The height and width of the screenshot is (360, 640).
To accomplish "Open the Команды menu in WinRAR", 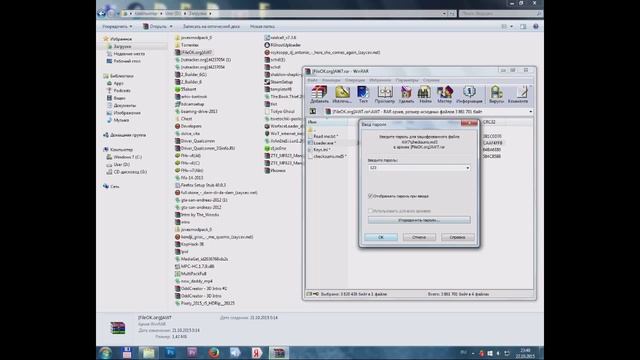I will [331, 80].
